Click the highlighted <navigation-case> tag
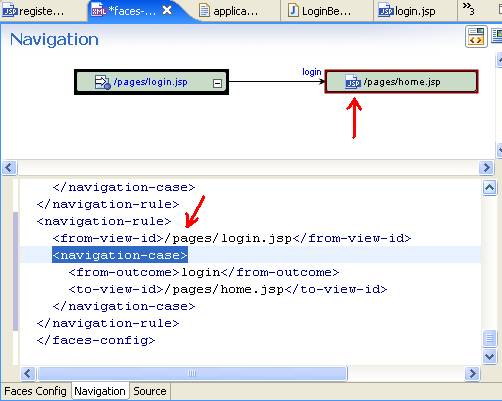 tap(120, 255)
